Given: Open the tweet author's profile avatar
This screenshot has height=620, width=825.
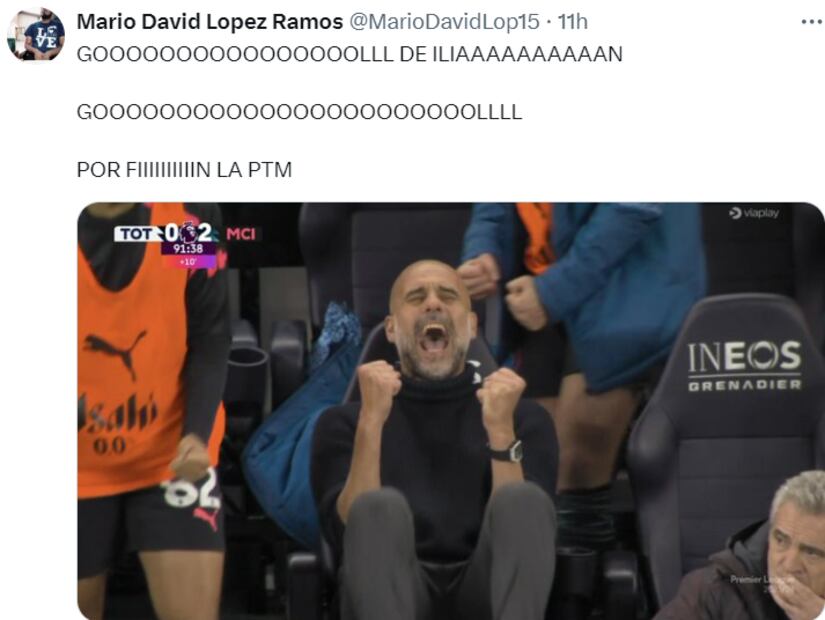Looking at the screenshot, I should [x=35, y=35].
